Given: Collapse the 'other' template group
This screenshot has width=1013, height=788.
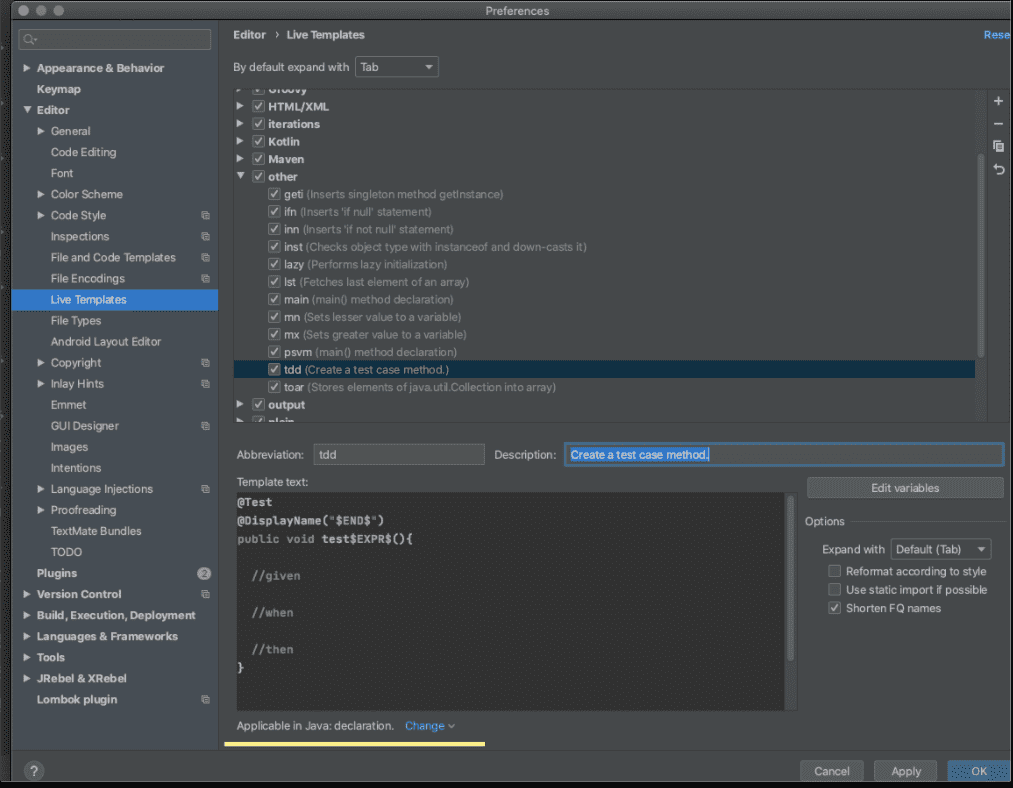Looking at the screenshot, I should click(x=240, y=177).
